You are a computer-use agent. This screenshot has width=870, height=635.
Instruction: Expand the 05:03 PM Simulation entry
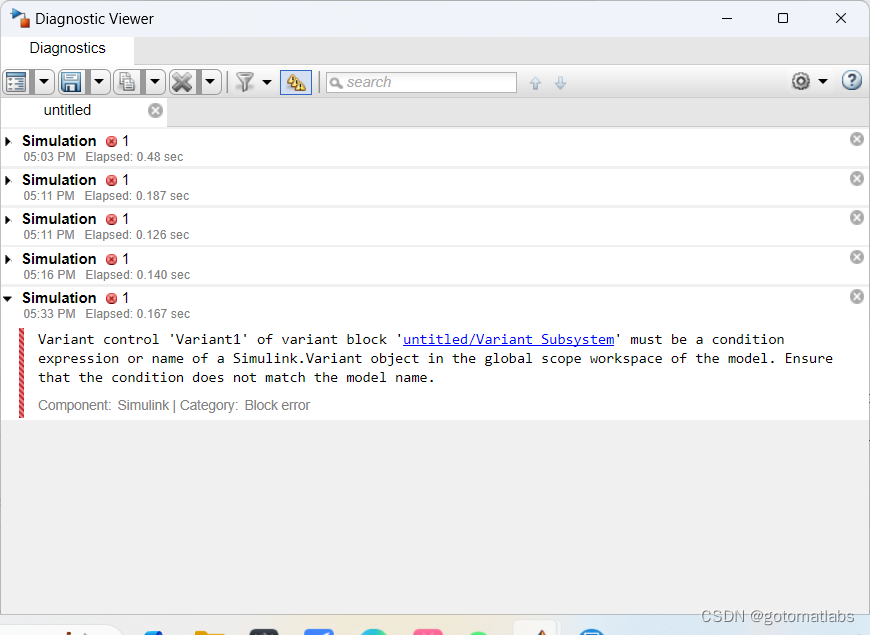pos(8,142)
